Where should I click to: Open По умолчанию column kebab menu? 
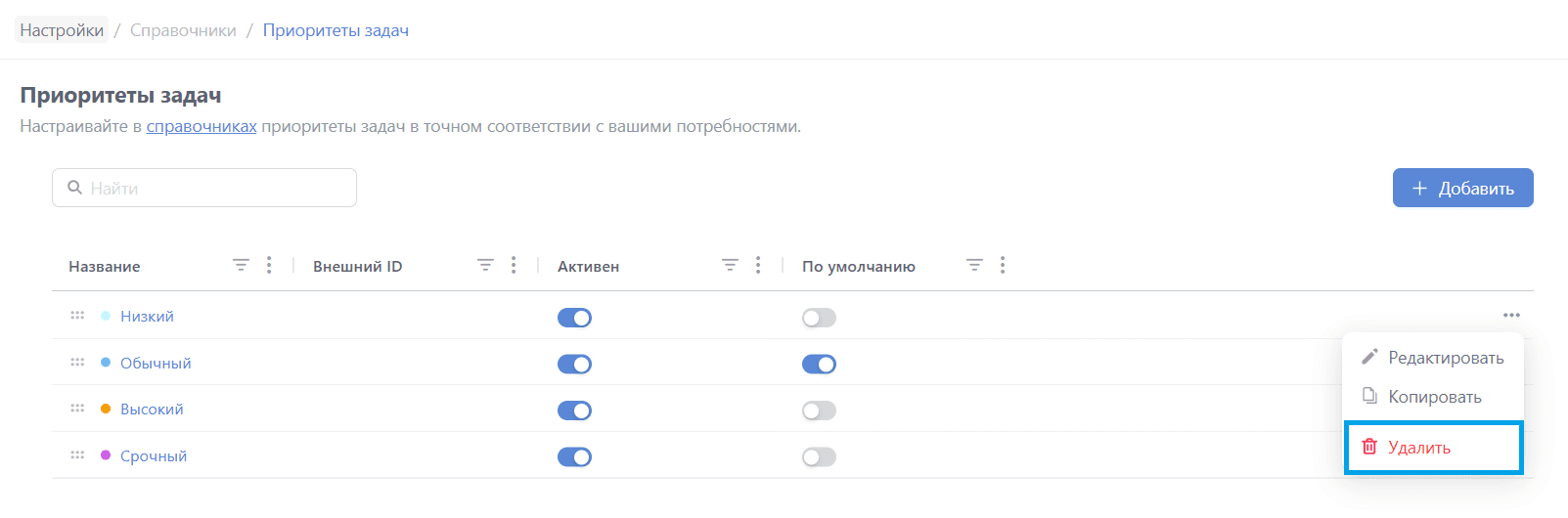(x=1003, y=266)
